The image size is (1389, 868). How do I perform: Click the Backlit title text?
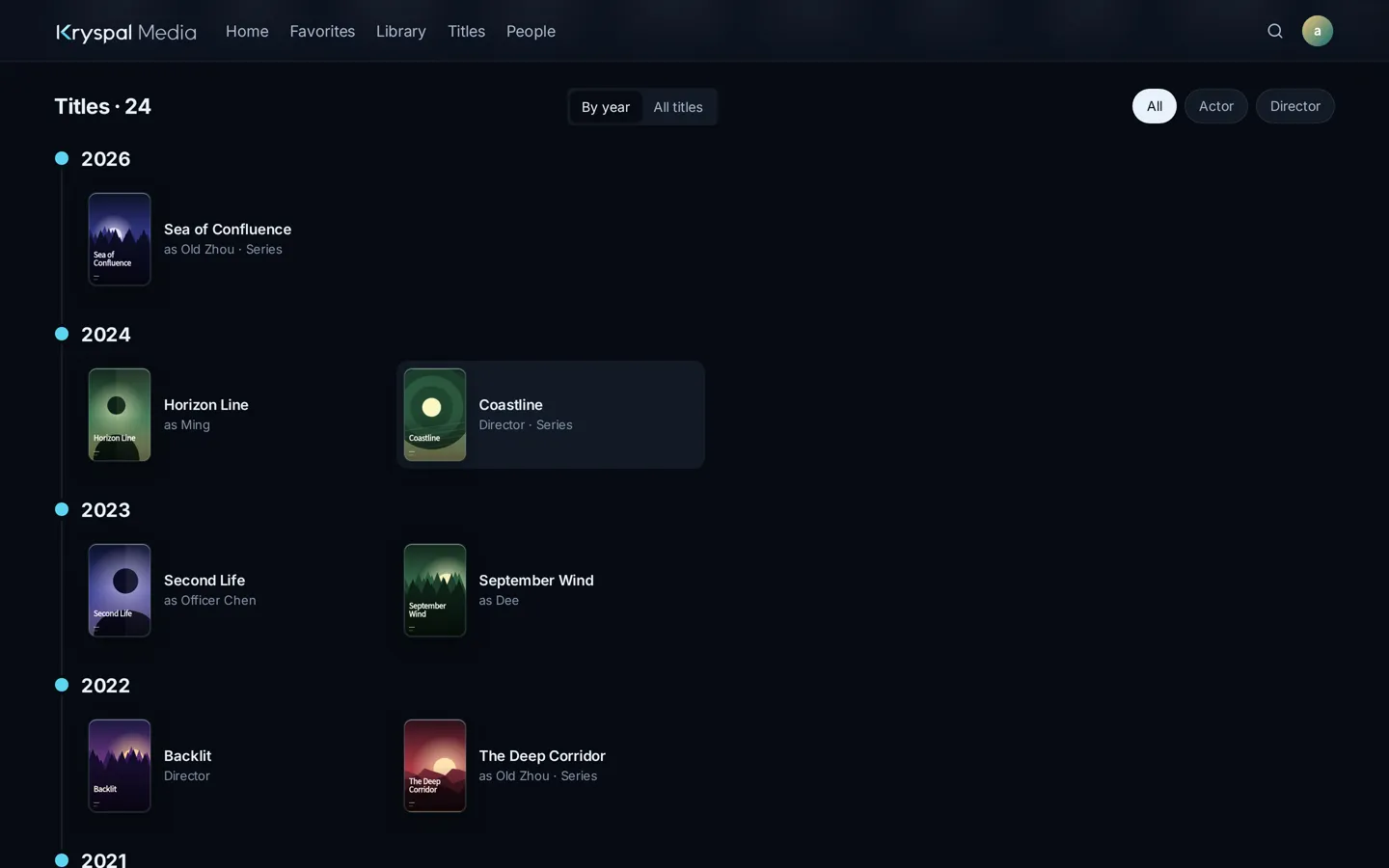[188, 756]
